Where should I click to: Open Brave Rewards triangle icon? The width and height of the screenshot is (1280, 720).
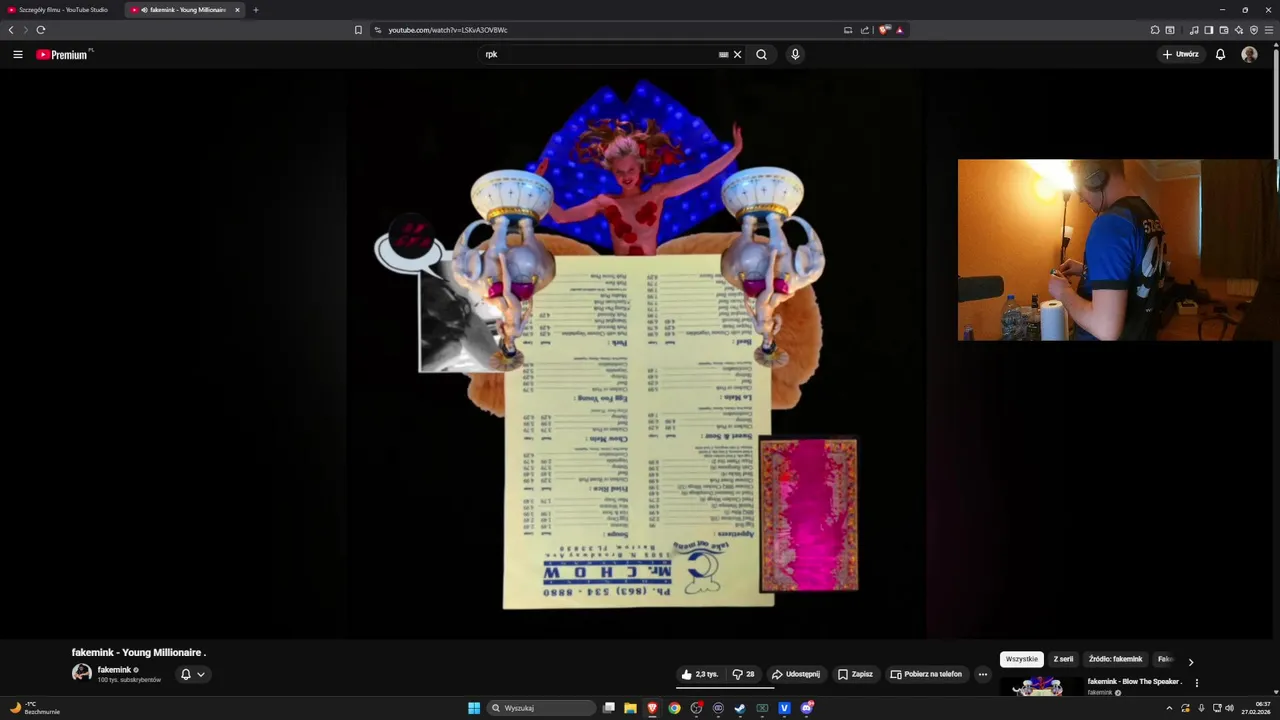899,30
